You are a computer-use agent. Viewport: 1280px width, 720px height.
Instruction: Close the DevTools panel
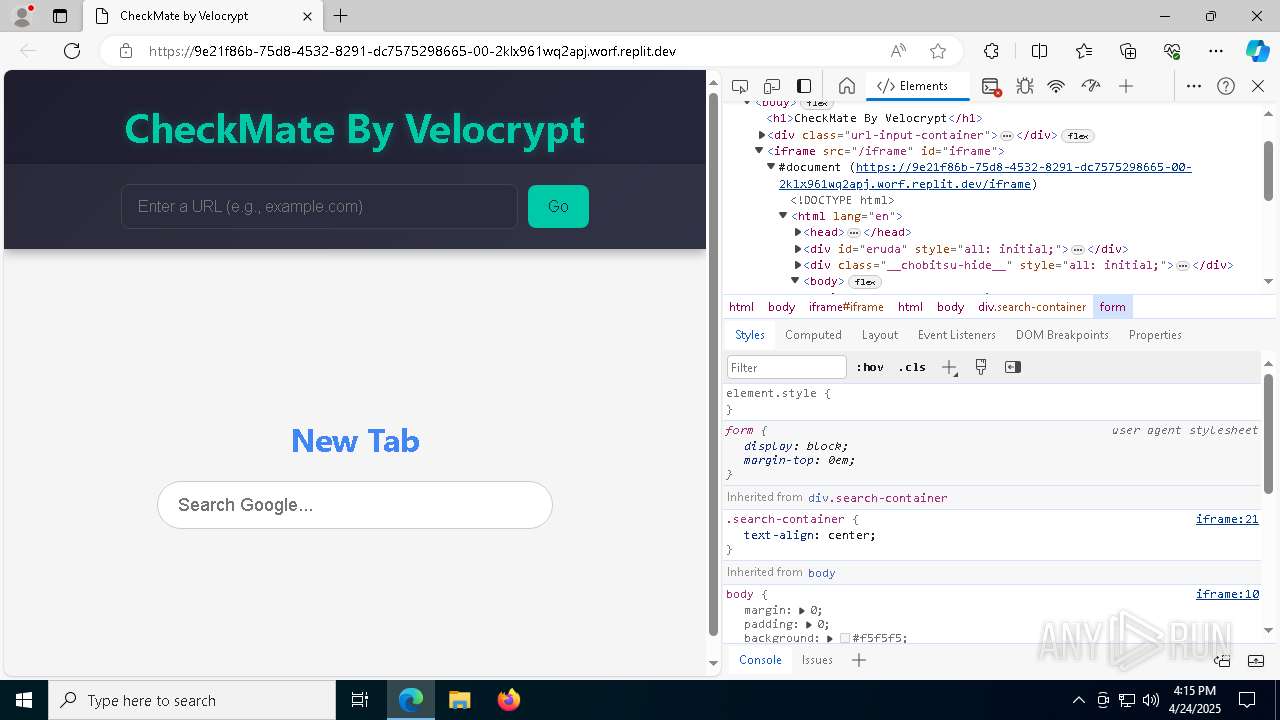[x=1258, y=86]
